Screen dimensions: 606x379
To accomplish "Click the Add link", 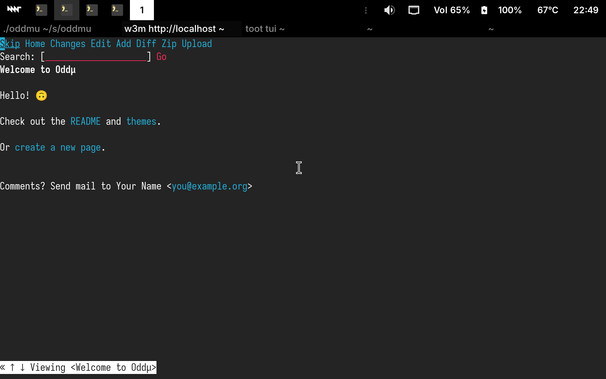I will coord(124,44).
